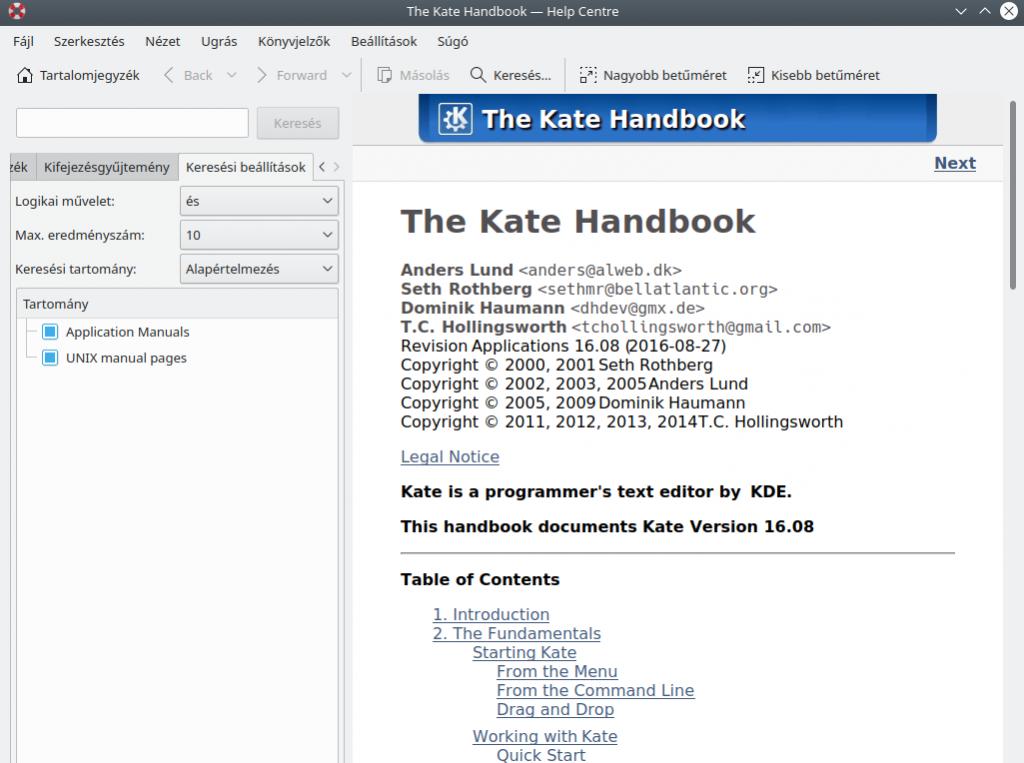1024x763 pixels.
Task: Decrease font with Kisebb betűméret icon
Action: pos(756,75)
